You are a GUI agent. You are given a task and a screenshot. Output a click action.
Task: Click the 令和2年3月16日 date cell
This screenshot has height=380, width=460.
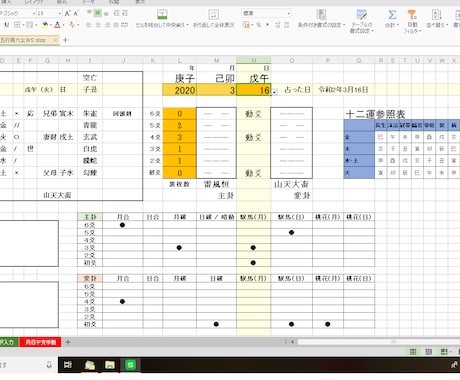(343, 90)
